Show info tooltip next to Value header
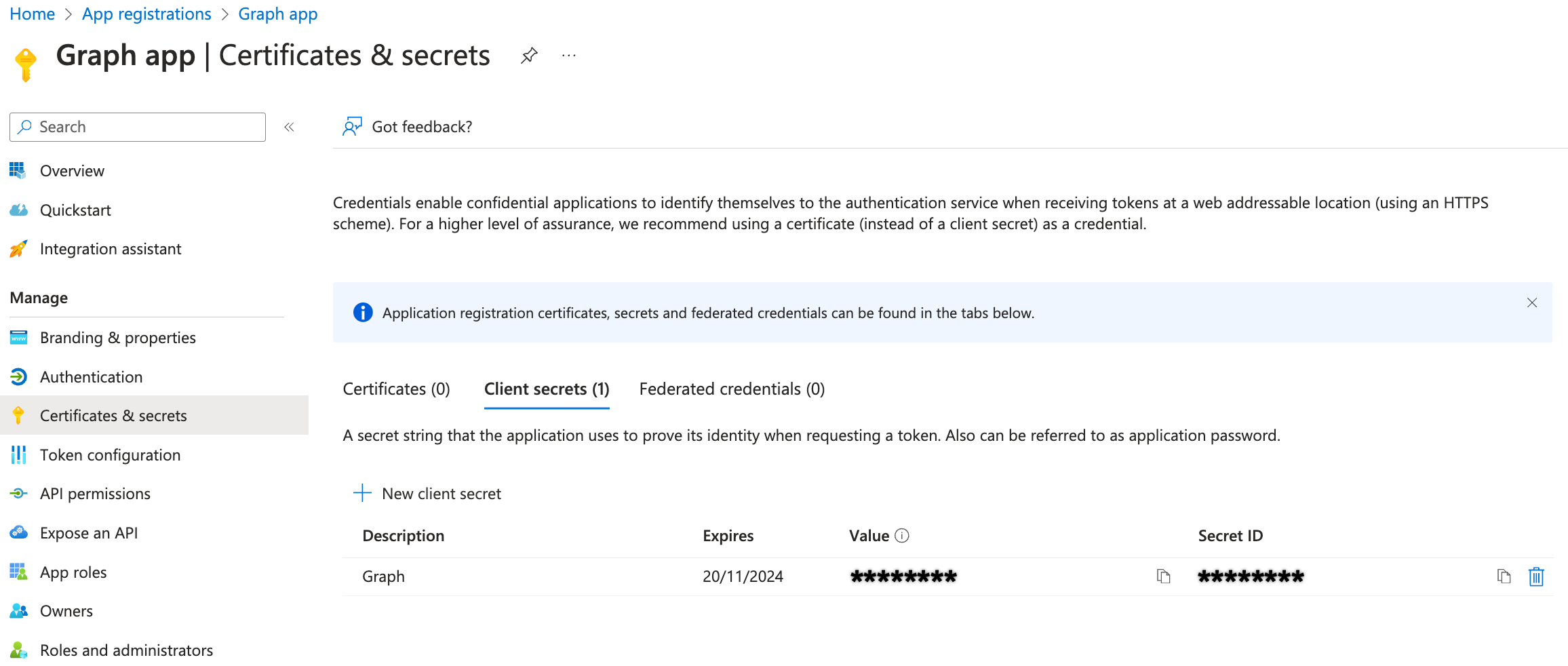Image resolution: width=1568 pixels, height=666 pixels. [x=901, y=536]
